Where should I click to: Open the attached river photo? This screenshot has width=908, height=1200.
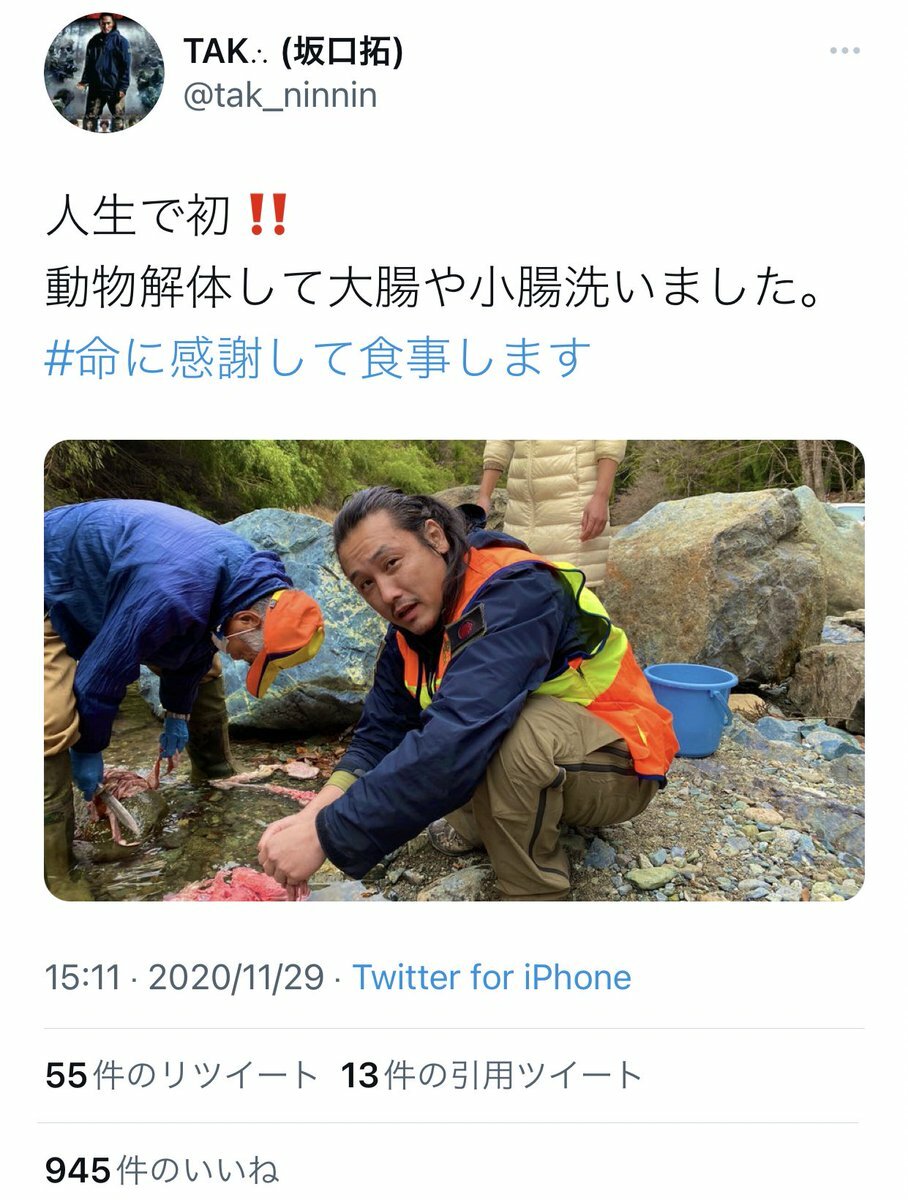pos(454,671)
